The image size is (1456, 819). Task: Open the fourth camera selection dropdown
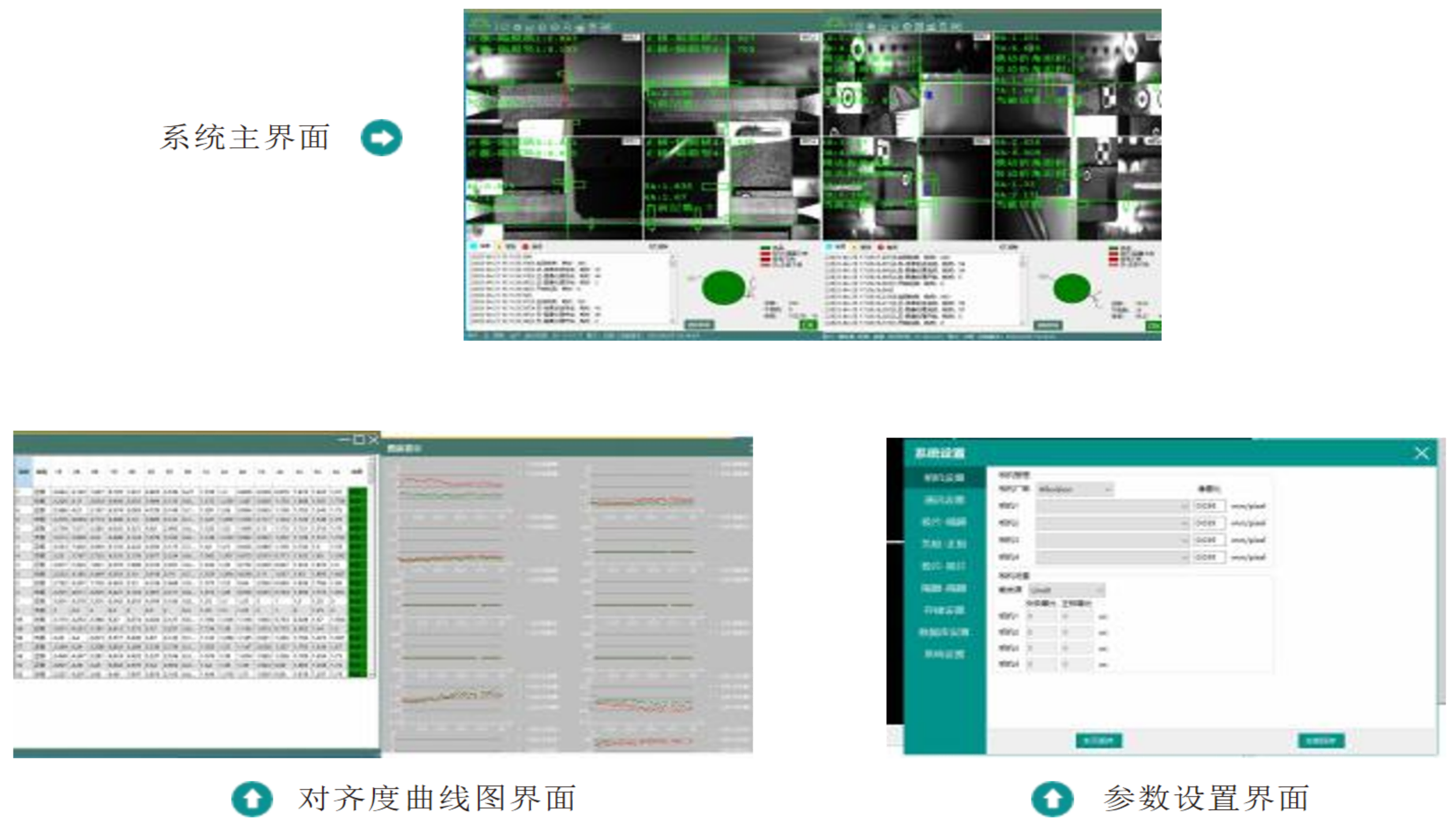[x=1112, y=557]
